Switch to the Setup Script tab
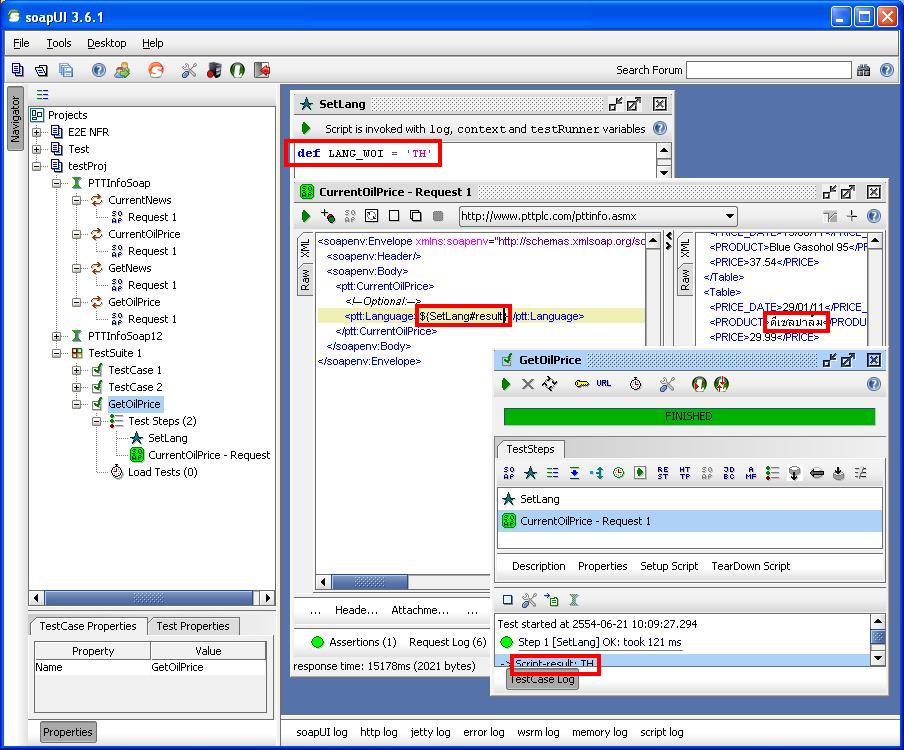 [669, 566]
